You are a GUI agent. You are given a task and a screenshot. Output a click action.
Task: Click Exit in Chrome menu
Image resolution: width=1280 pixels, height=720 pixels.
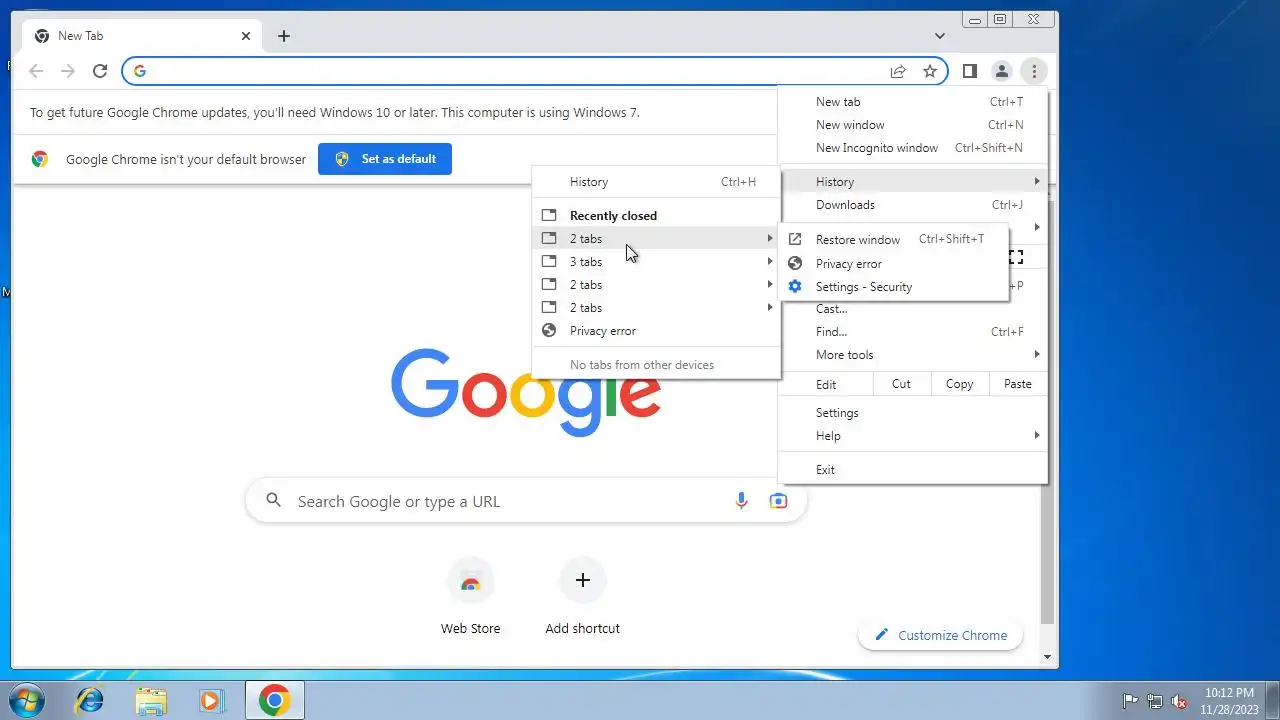[913, 470]
